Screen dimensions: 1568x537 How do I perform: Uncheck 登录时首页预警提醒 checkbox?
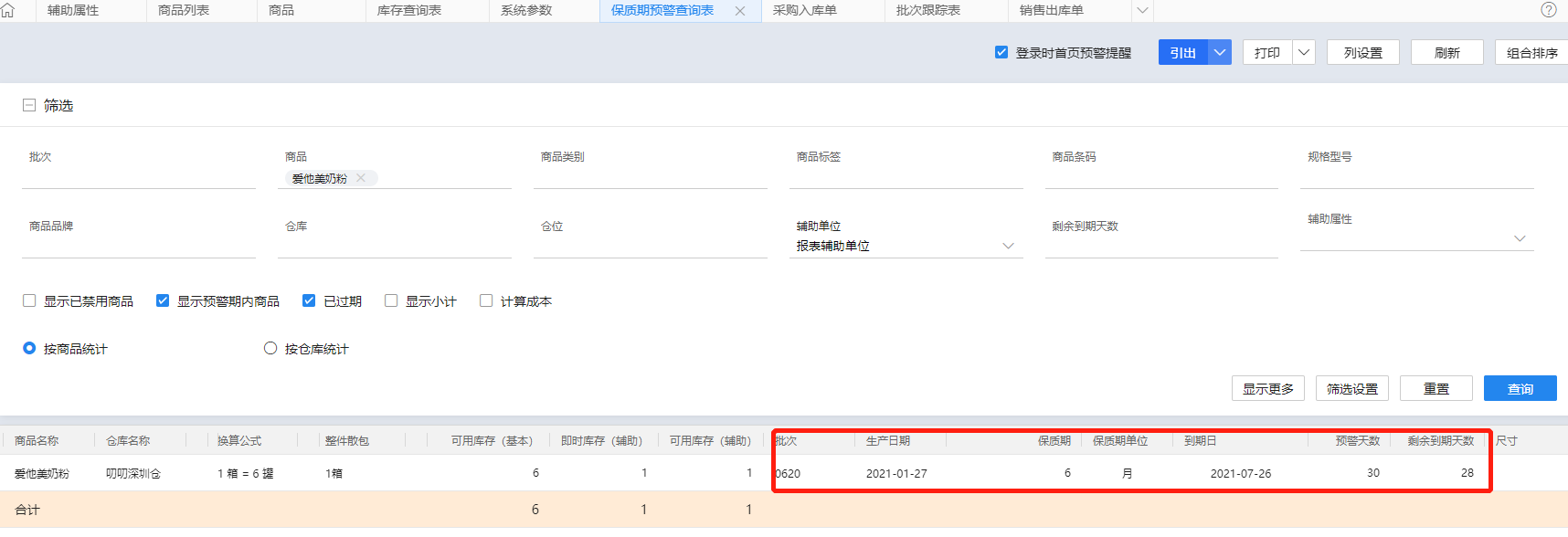click(x=1001, y=53)
